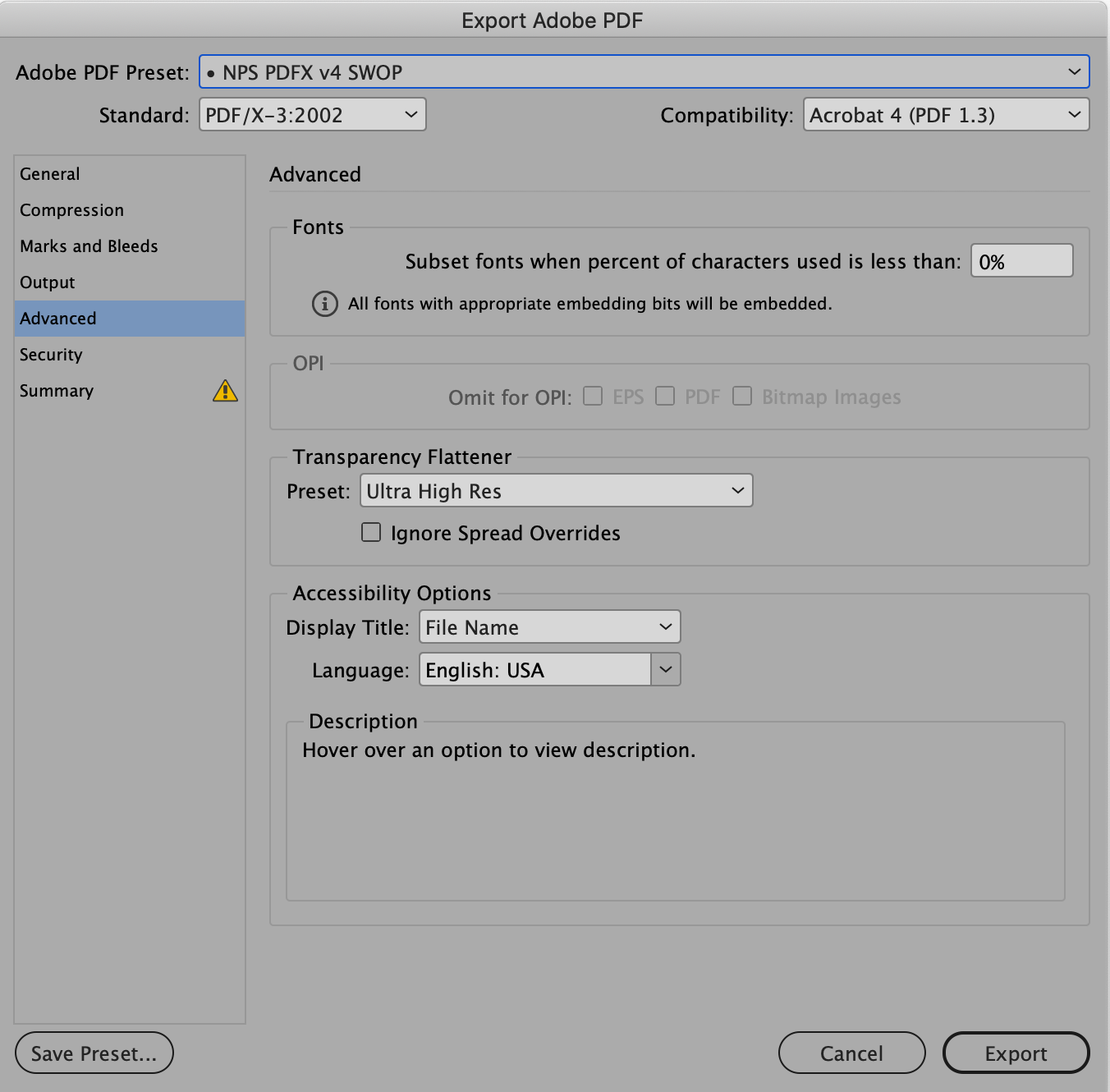
Task: Enable Ignore Spread Overrides
Action: click(370, 532)
